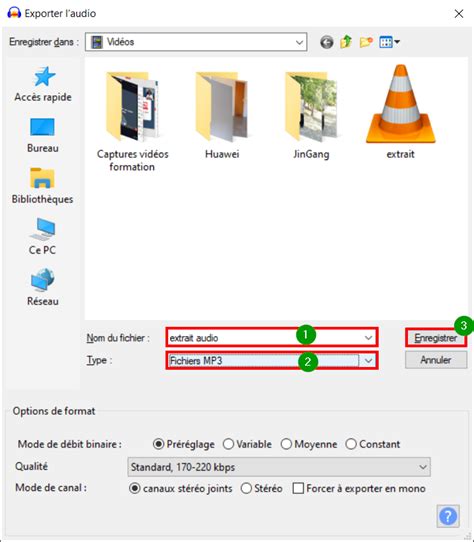Expand the Qualité dropdown
The width and height of the screenshot is (474, 542).
tap(279, 467)
